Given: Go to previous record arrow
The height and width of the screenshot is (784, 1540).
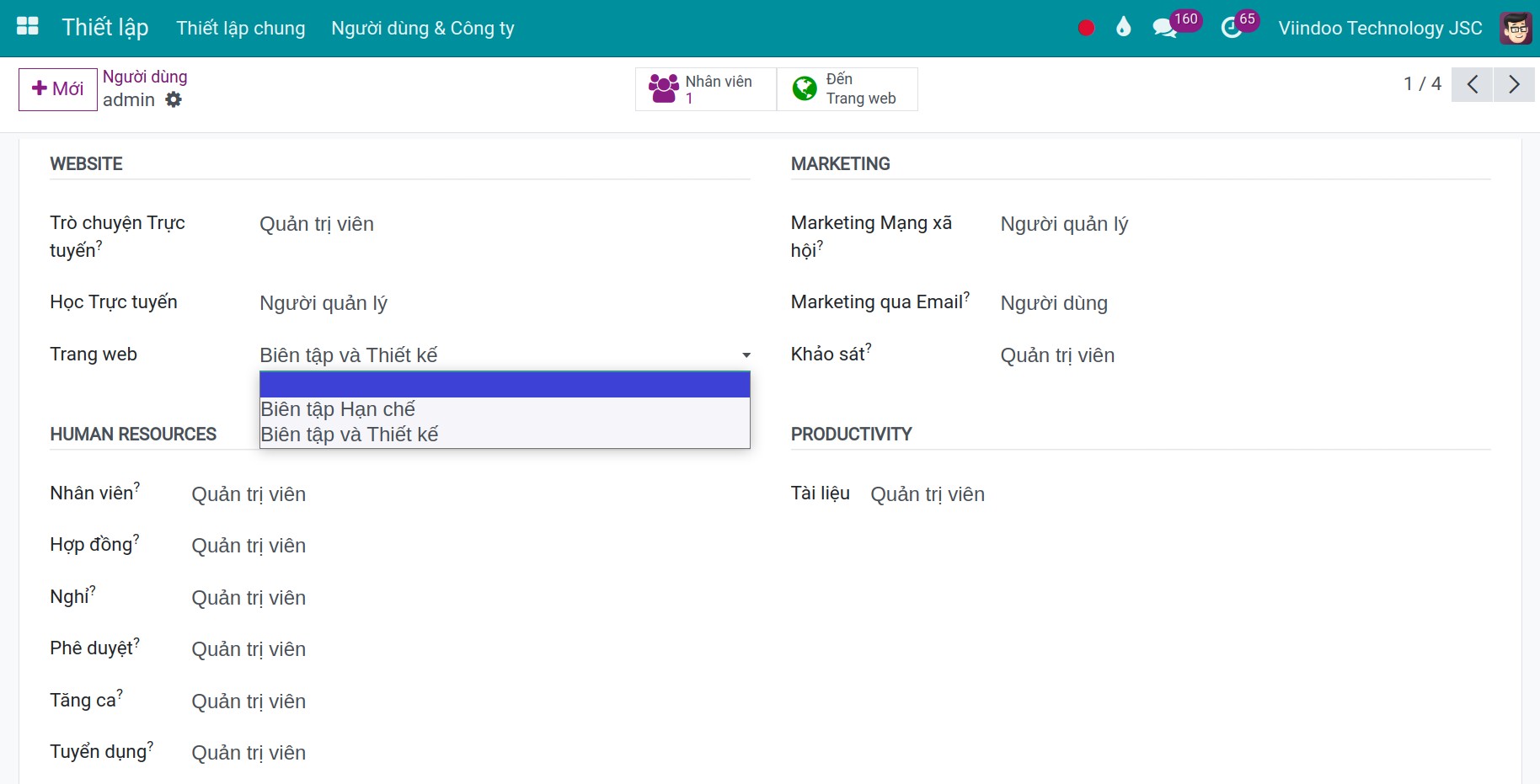Looking at the screenshot, I should tap(1472, 84).
